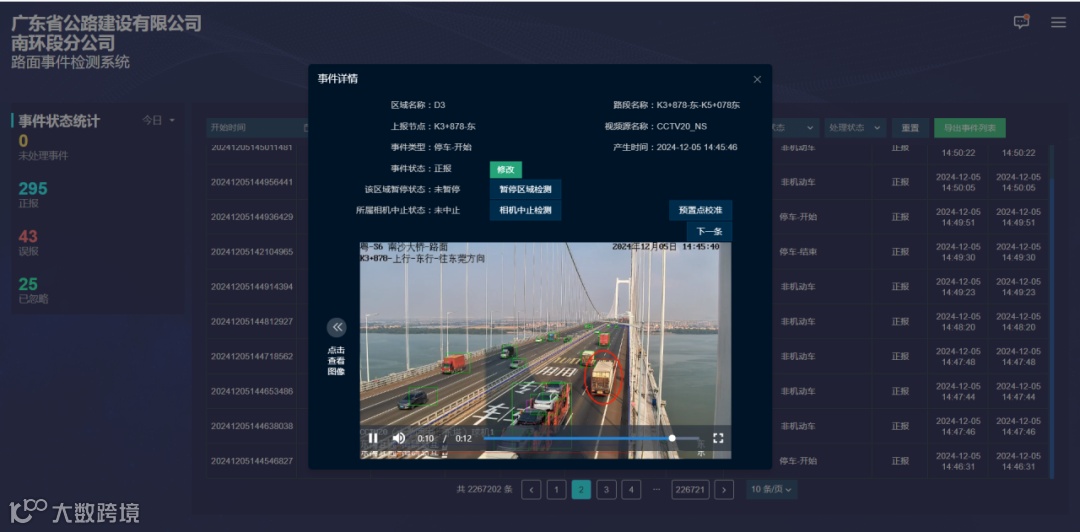Click 非机动车 cell in the 14:47:44 row
This screenshot has width=1080, height=532.
pos(798,391)
